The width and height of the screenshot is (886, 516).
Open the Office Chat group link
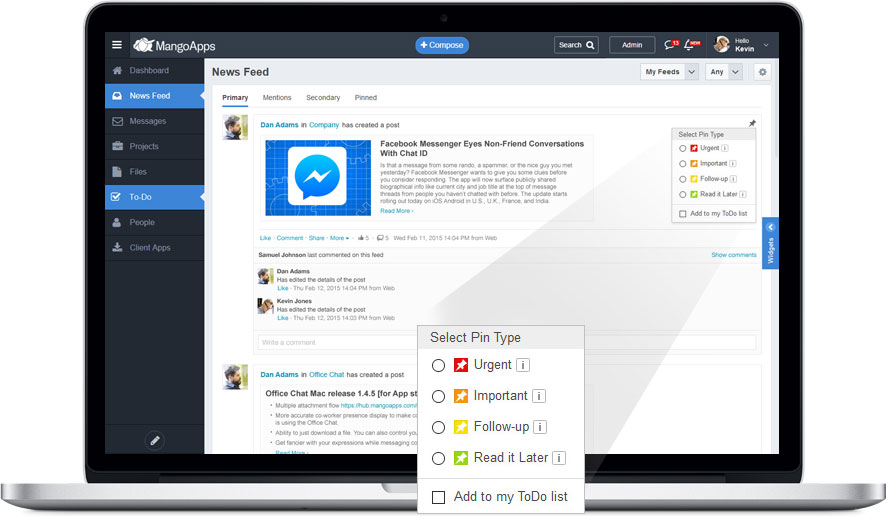click(x=327, y=375)
